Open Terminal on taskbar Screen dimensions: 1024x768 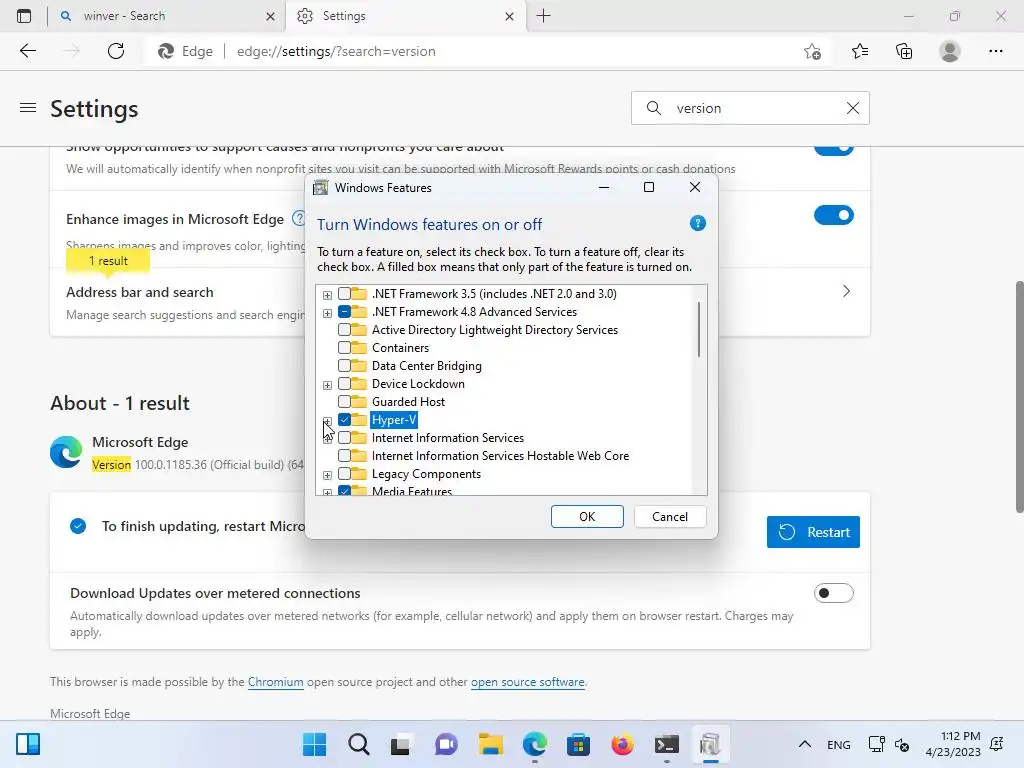click(667, 744)
